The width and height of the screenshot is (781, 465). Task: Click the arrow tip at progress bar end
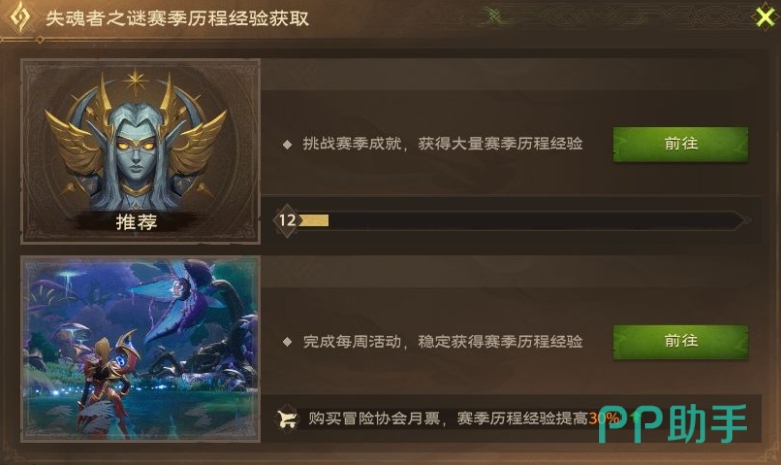pos(744,220)
